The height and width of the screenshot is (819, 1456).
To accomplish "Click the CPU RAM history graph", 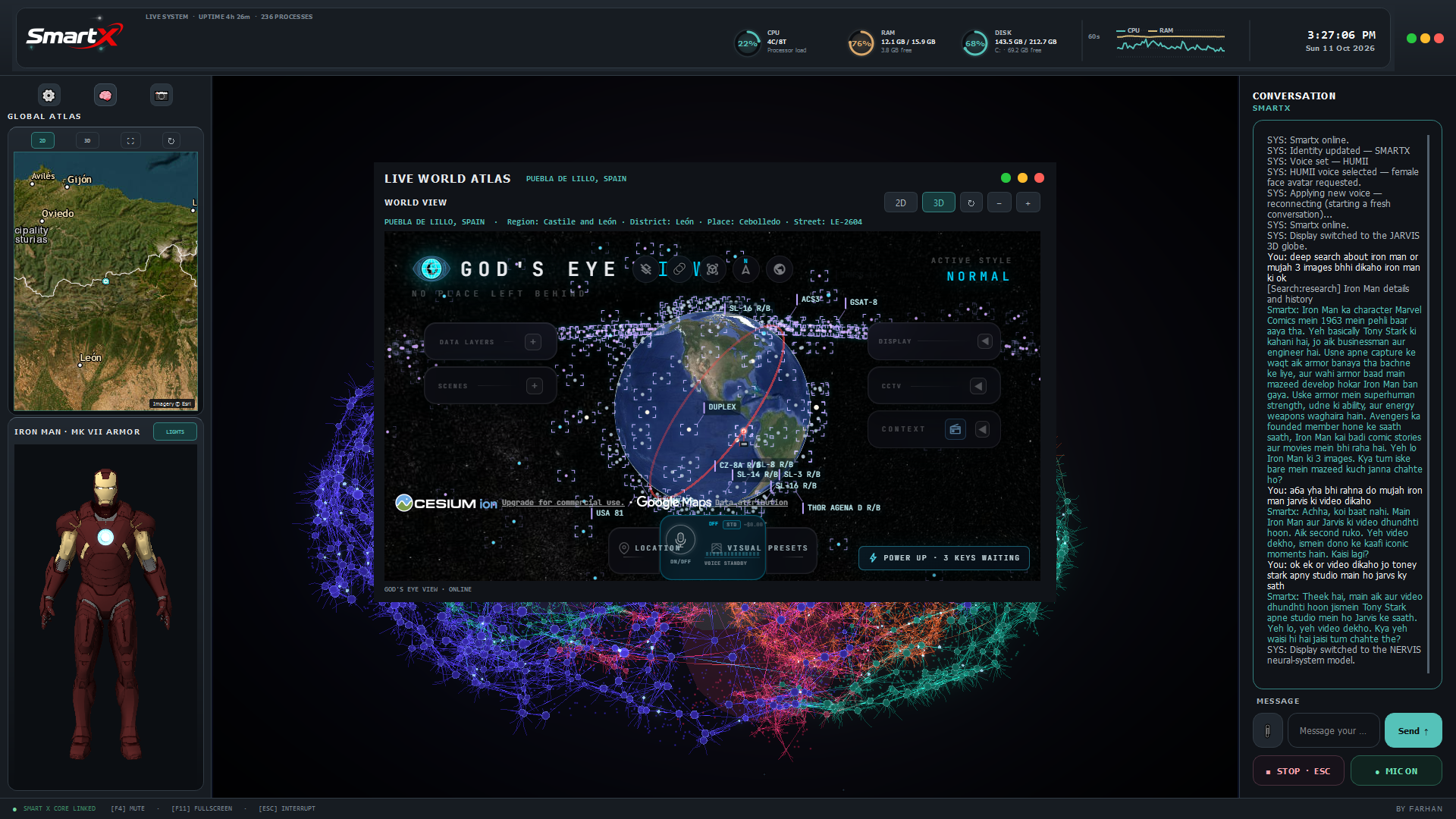I will pos(1170,42).
